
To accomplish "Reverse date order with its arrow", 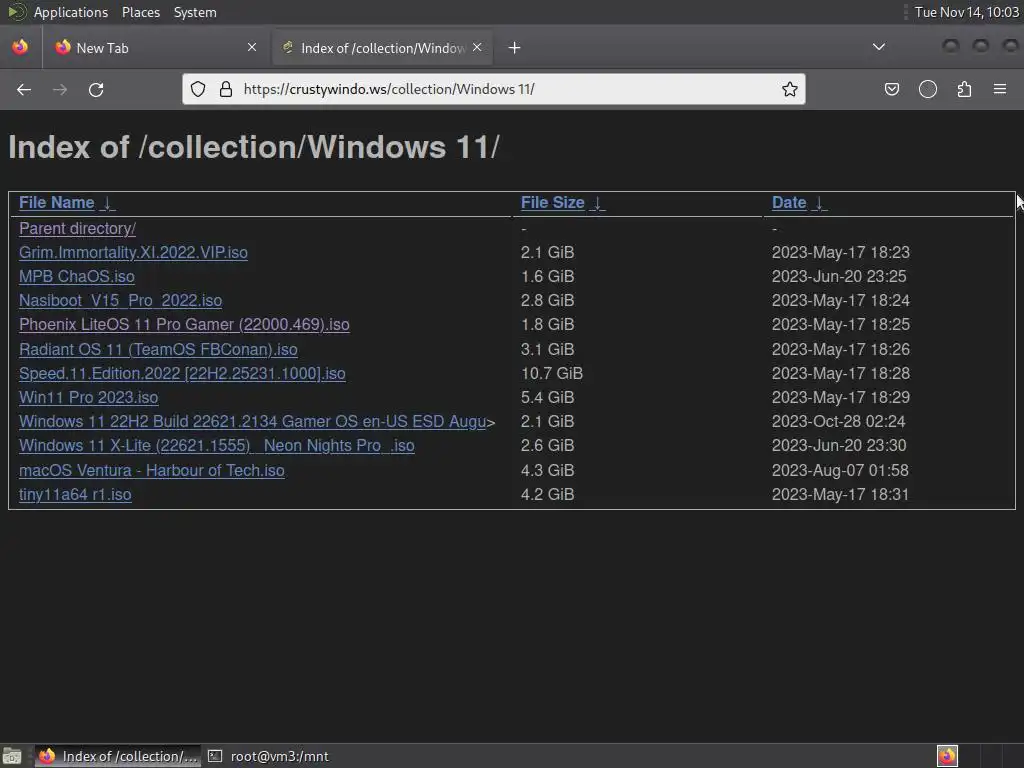I will pyautogui.click(x=820, y=203).
